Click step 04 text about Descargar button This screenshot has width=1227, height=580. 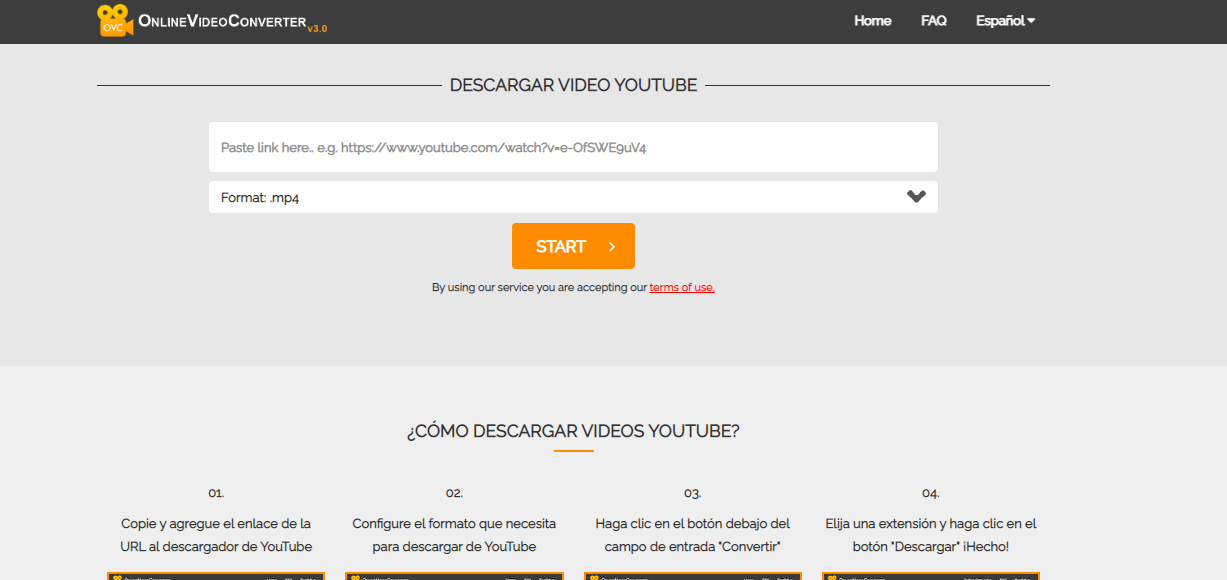click(931, 535)
